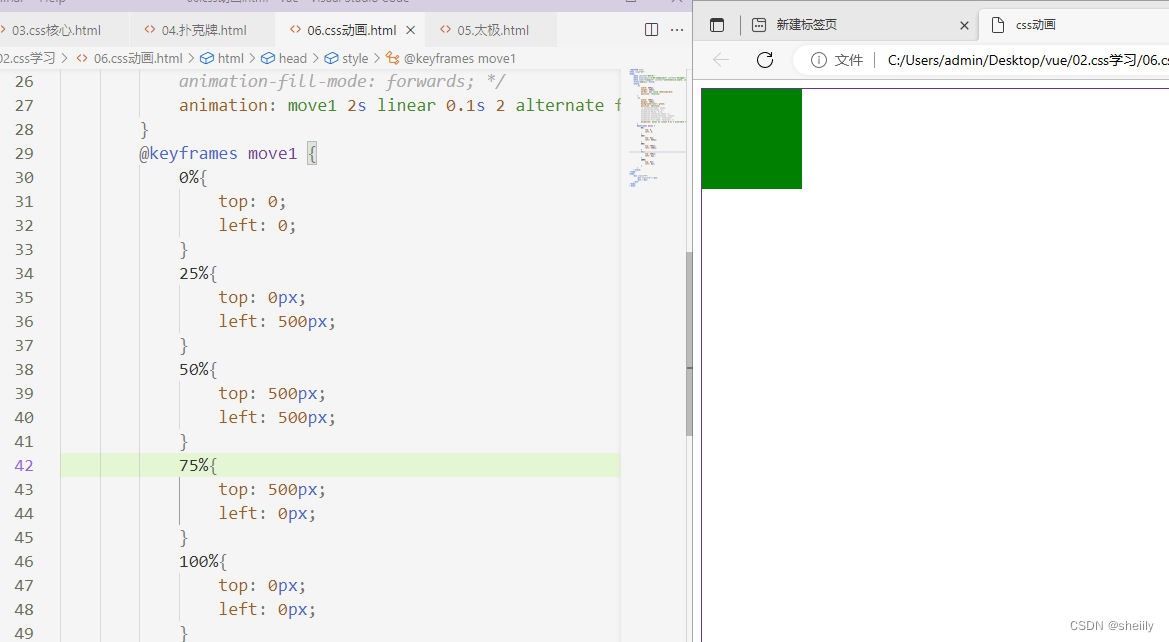The height and width of the screenshot is (642, 1169).
Task: Switch to the 03.css核心.html tab
Action: 56,30
